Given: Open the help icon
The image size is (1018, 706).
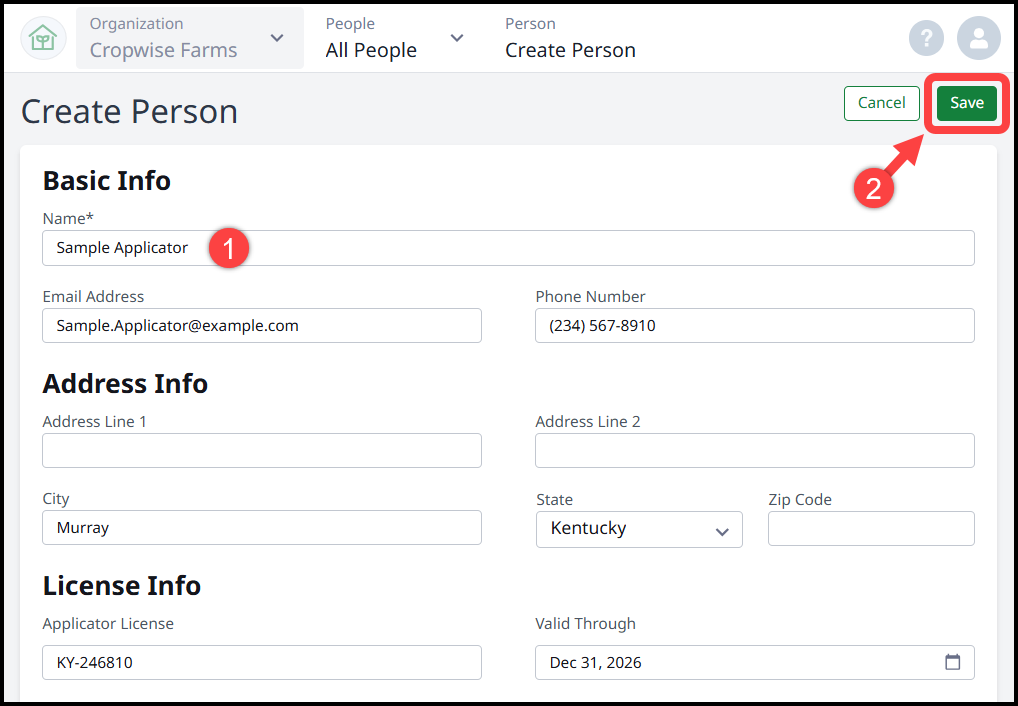Looking at the screenshot, I should click(926, 37).
